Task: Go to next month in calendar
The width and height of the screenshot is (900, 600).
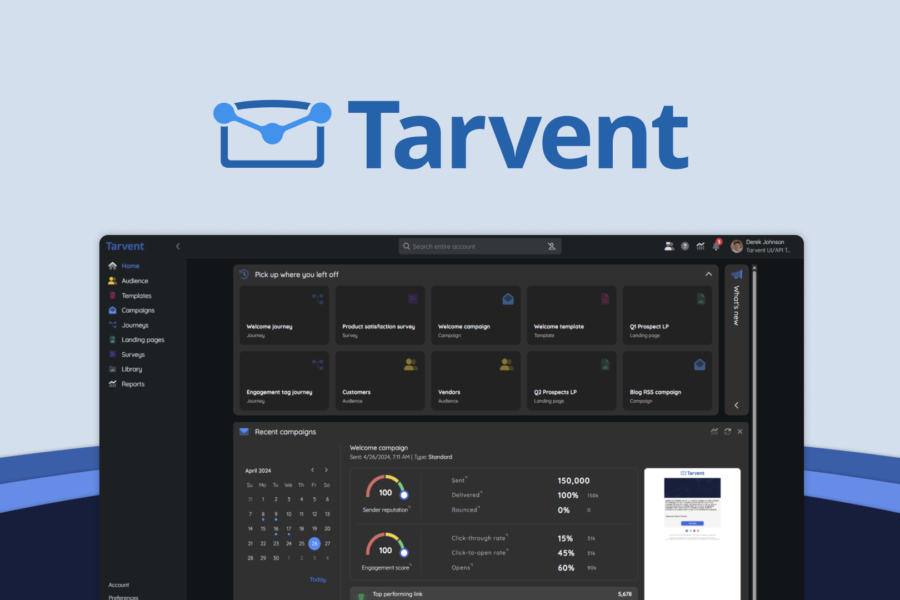Action: (326, 469)
